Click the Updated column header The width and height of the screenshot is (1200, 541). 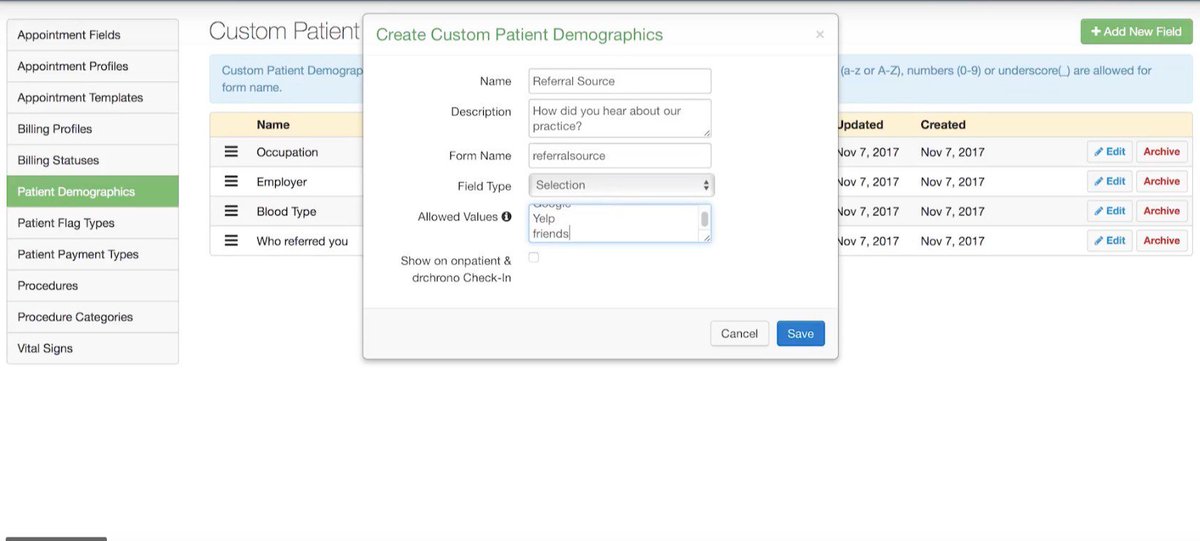click(860, 125)
